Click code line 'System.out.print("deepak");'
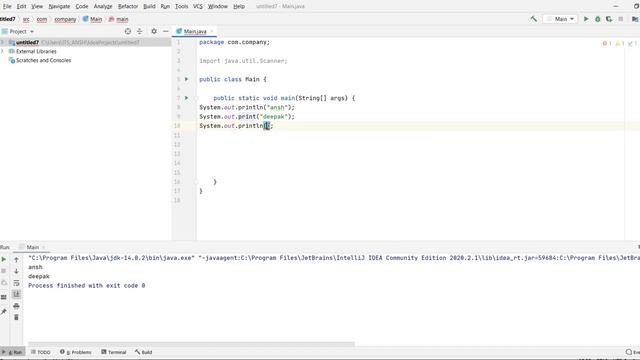 [247, 116]
